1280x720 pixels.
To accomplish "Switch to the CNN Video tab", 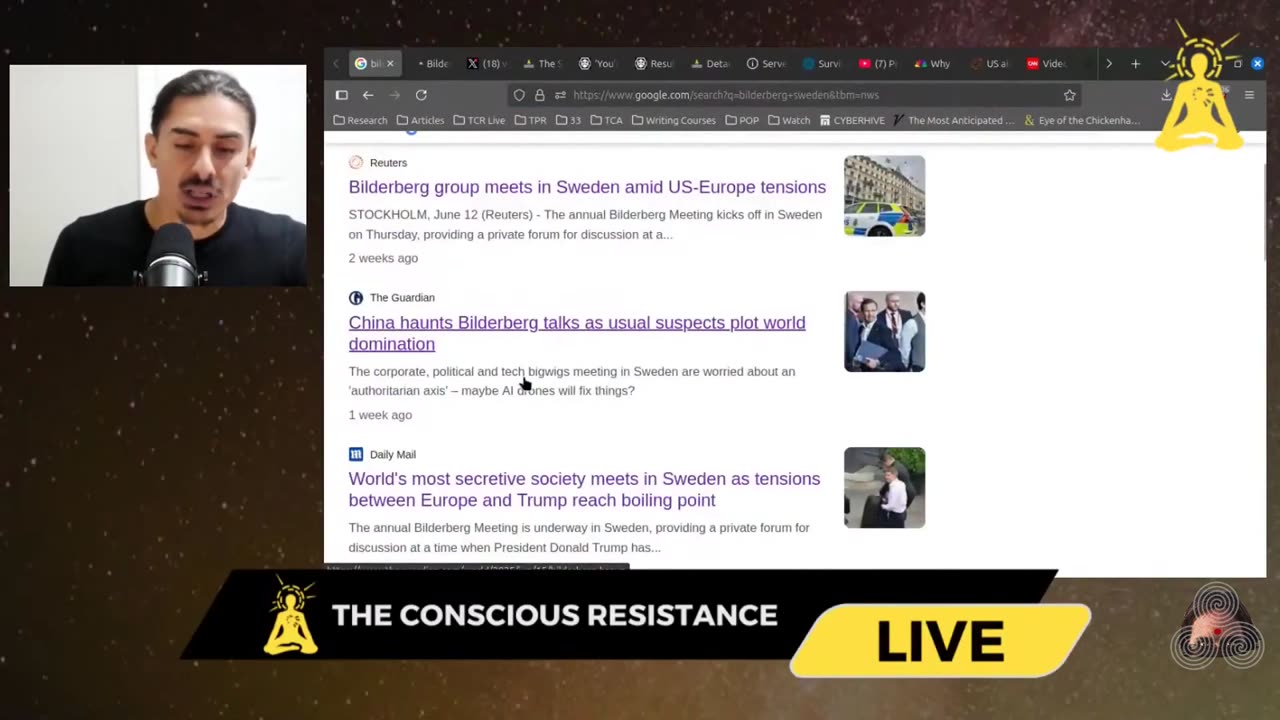I will (x=1046, y=64).
